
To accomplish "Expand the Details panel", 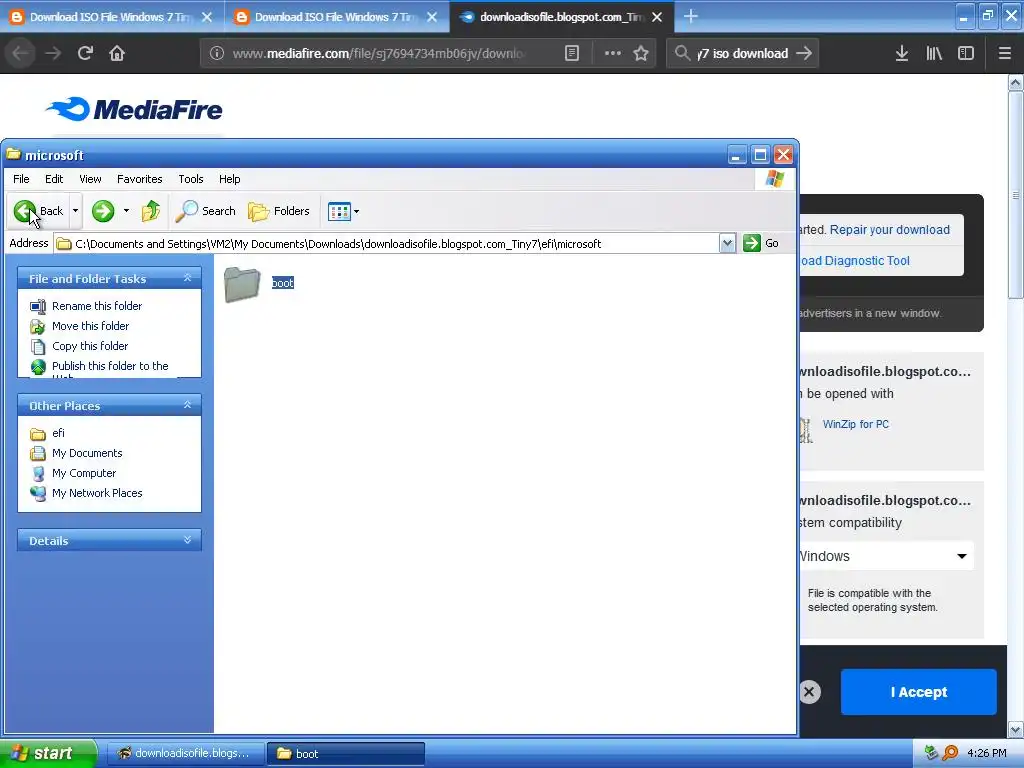I will pyautogui.click(x=187, y=540).
